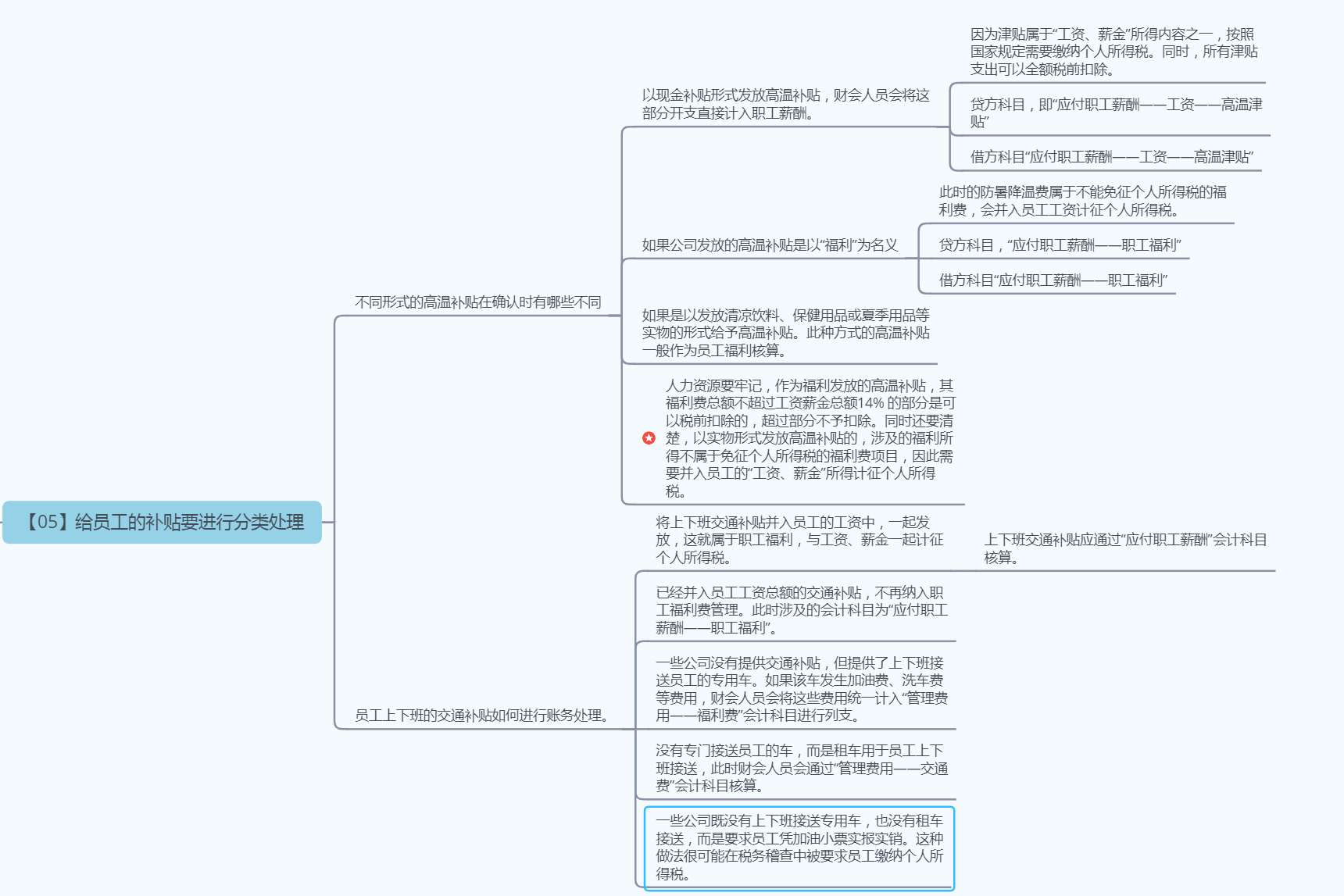Image resolution: width=1344 pixels, height=896 pixels.
Task: Select node 员工上下班的交通补贴如何进行账务处理
Action: click(482, 716)
